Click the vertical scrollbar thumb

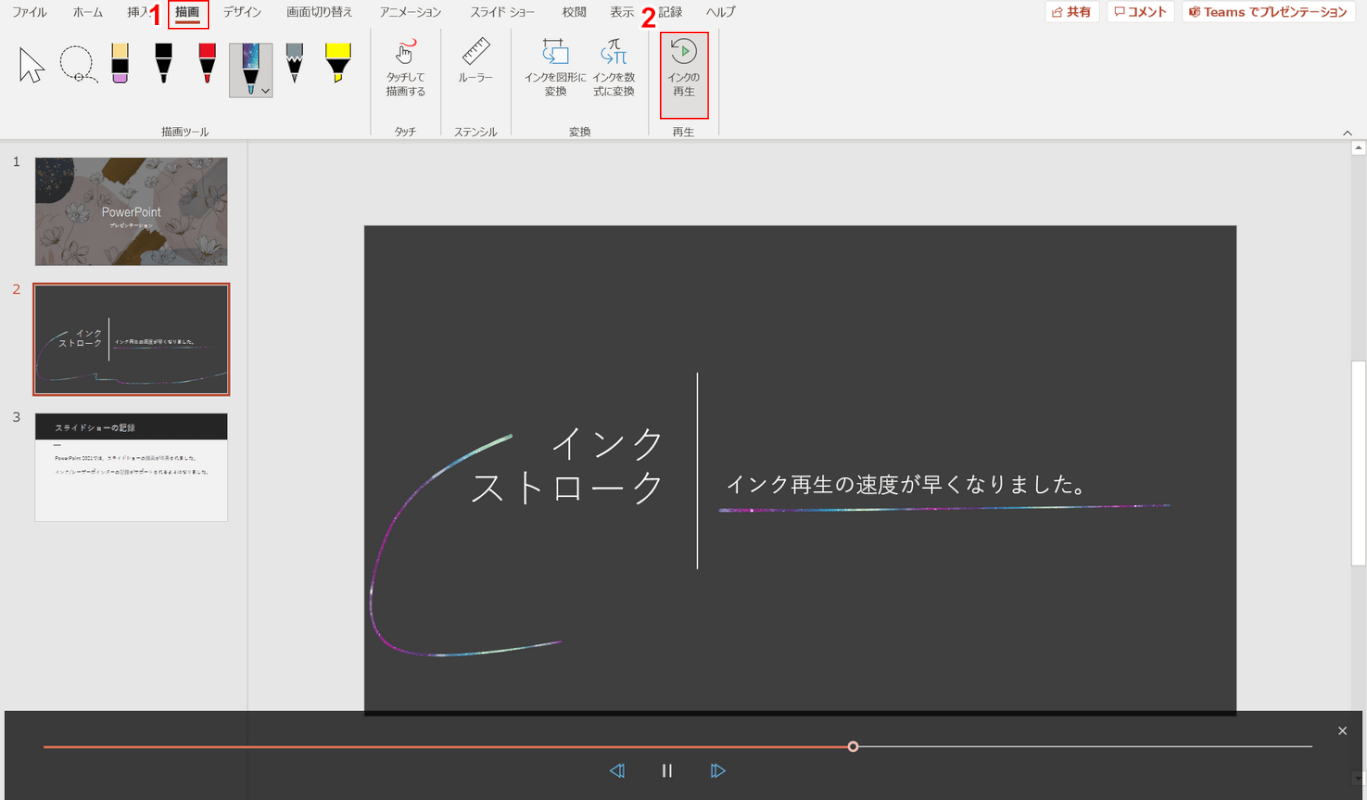point(1358,463)
